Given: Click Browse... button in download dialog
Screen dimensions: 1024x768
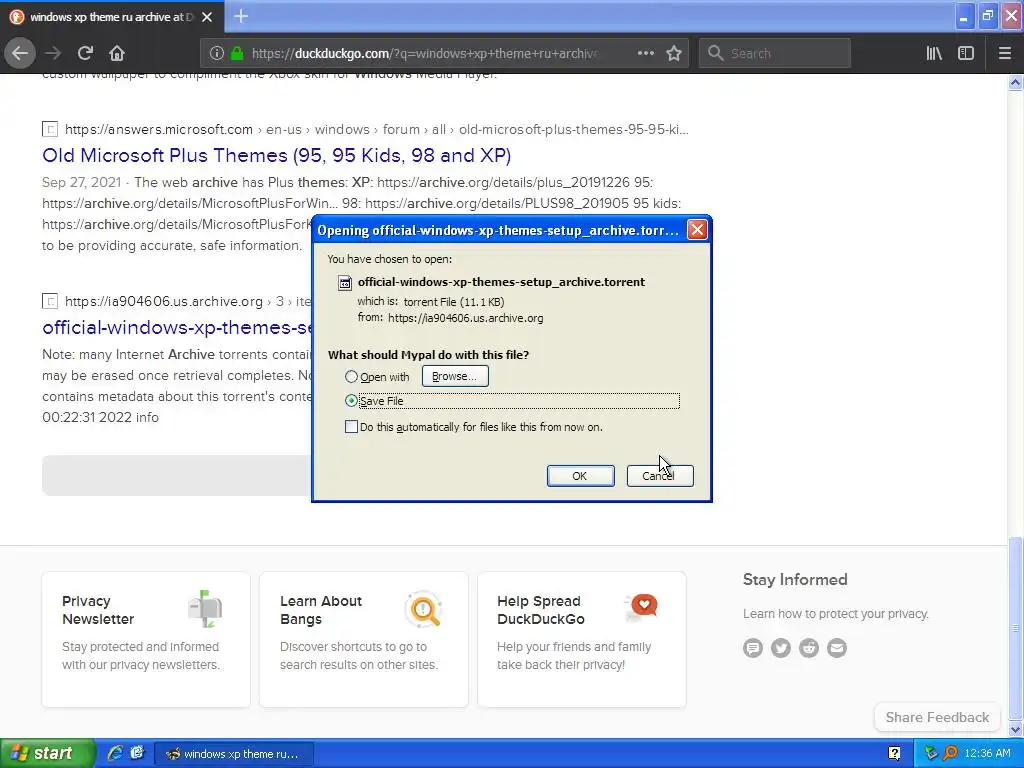Looking at the screenshot, I should (455, 376).
